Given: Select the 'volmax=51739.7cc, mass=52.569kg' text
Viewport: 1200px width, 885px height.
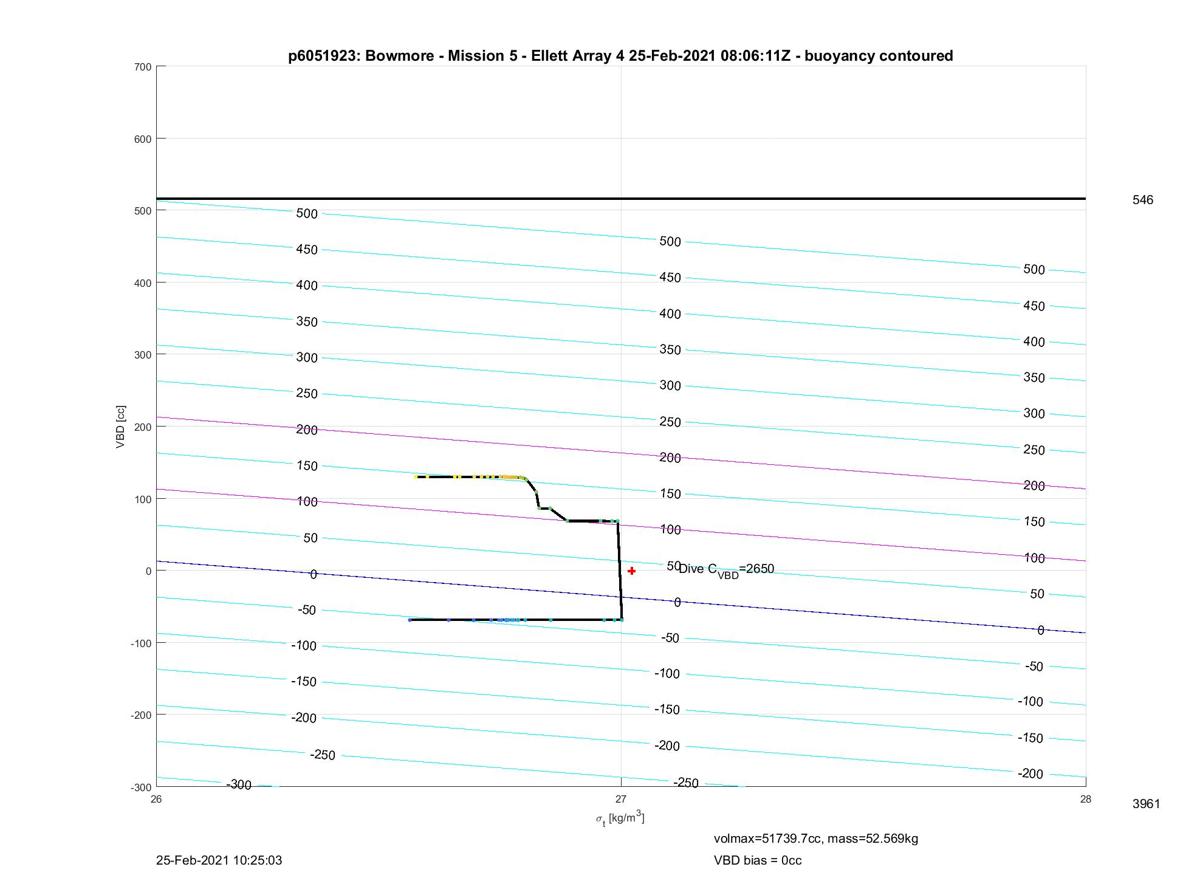Looking at the screenshot, I should (816, 839).
